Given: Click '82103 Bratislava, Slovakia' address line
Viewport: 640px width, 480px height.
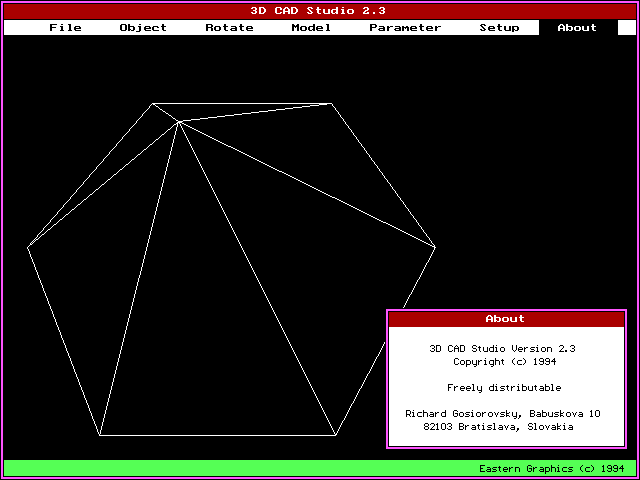Looking at the screenshot, I should [498, 427].
